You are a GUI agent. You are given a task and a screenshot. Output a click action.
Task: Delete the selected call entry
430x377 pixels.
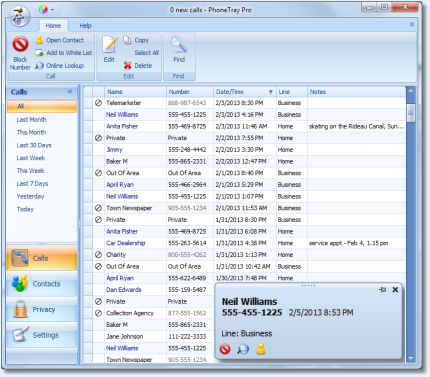[x=138, y=66]
